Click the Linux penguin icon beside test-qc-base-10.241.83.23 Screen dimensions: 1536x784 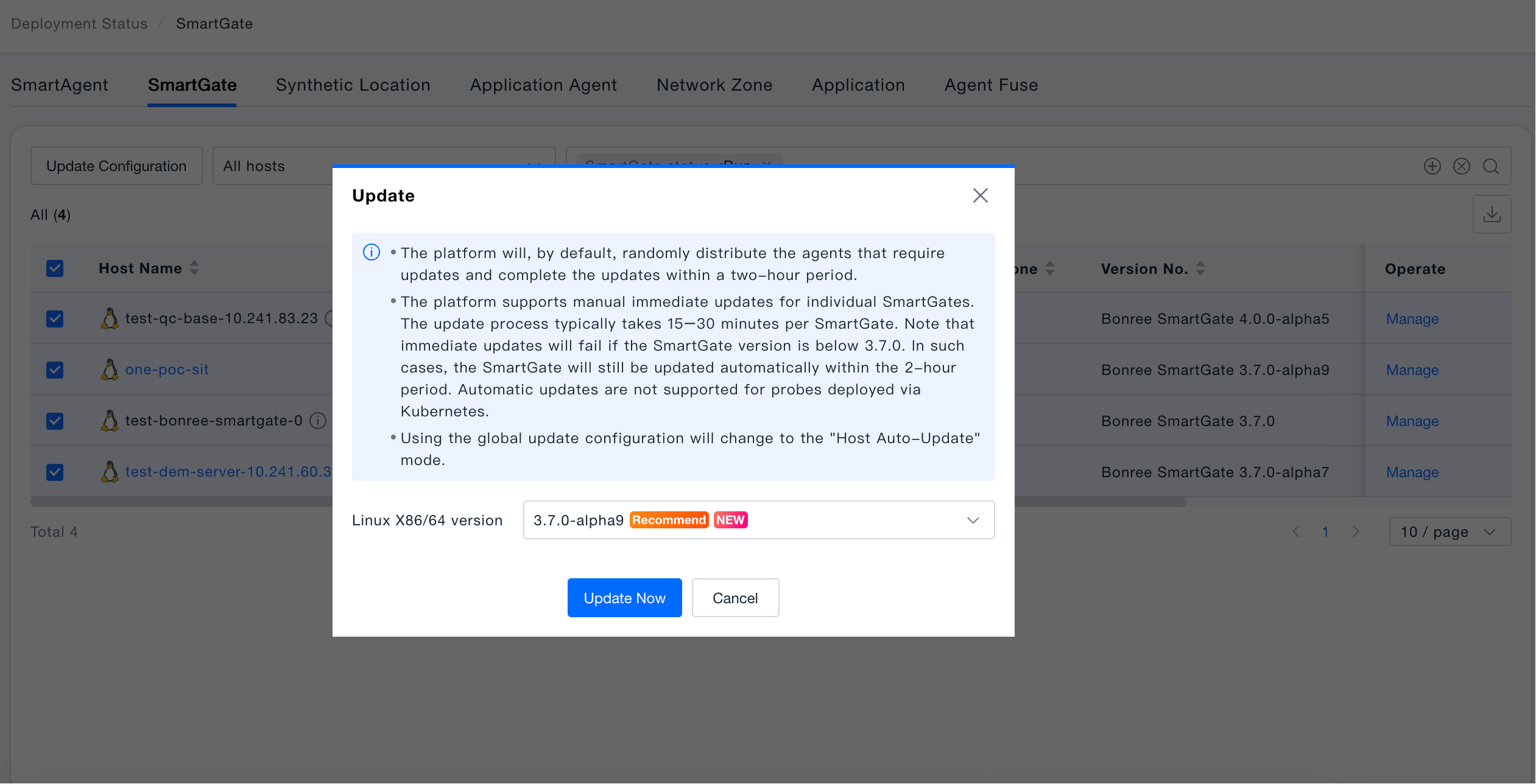click(110, 318)
